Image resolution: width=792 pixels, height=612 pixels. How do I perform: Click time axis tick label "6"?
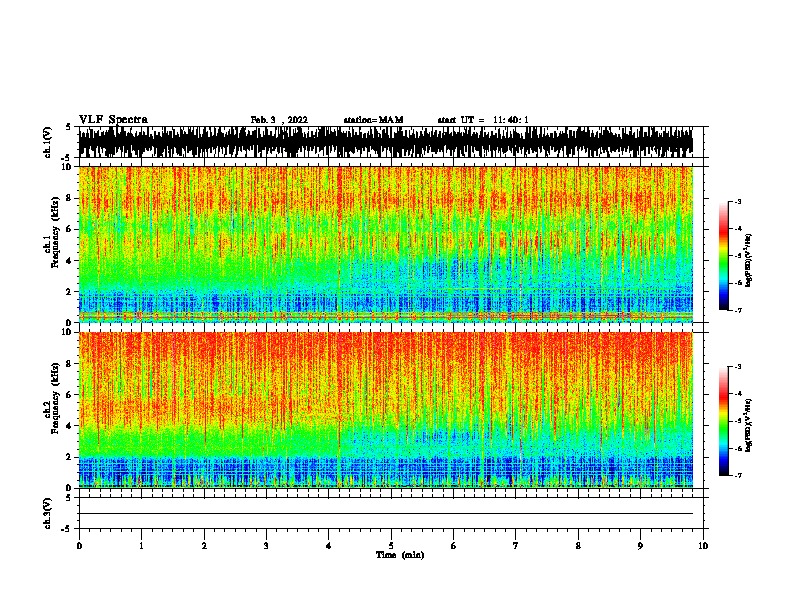[x=454, y=546]
